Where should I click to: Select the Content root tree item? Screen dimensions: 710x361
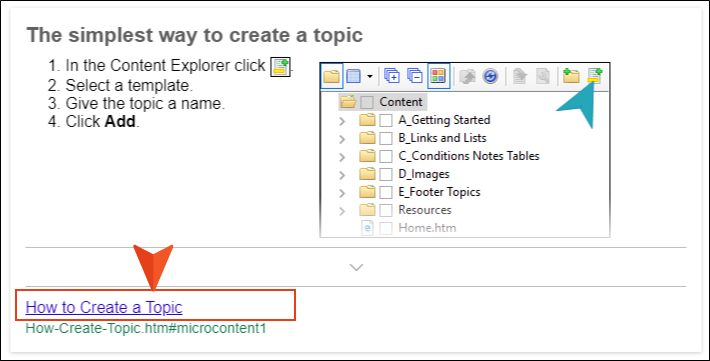(401, 102)
